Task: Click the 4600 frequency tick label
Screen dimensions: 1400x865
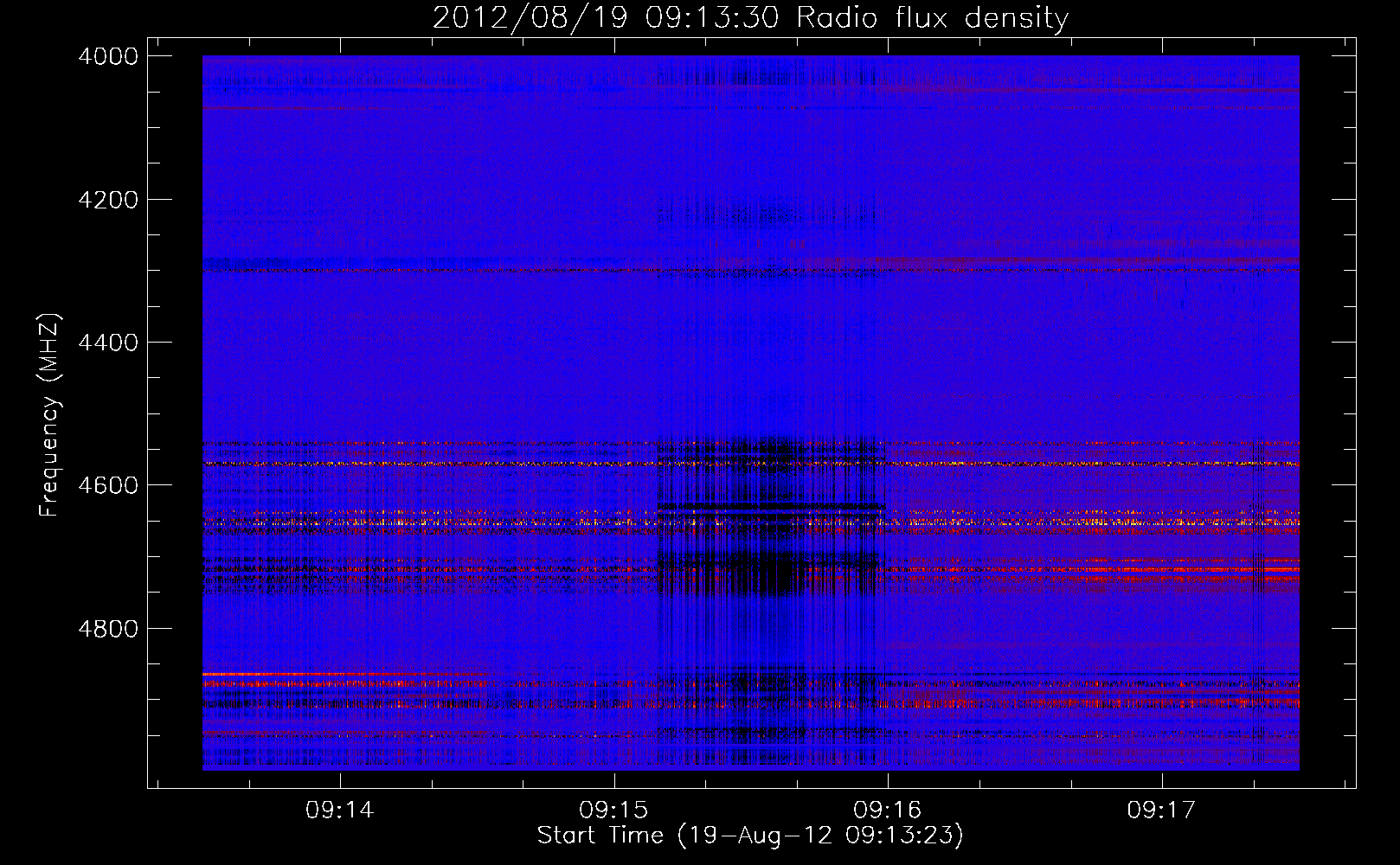Action: (108, 485)
